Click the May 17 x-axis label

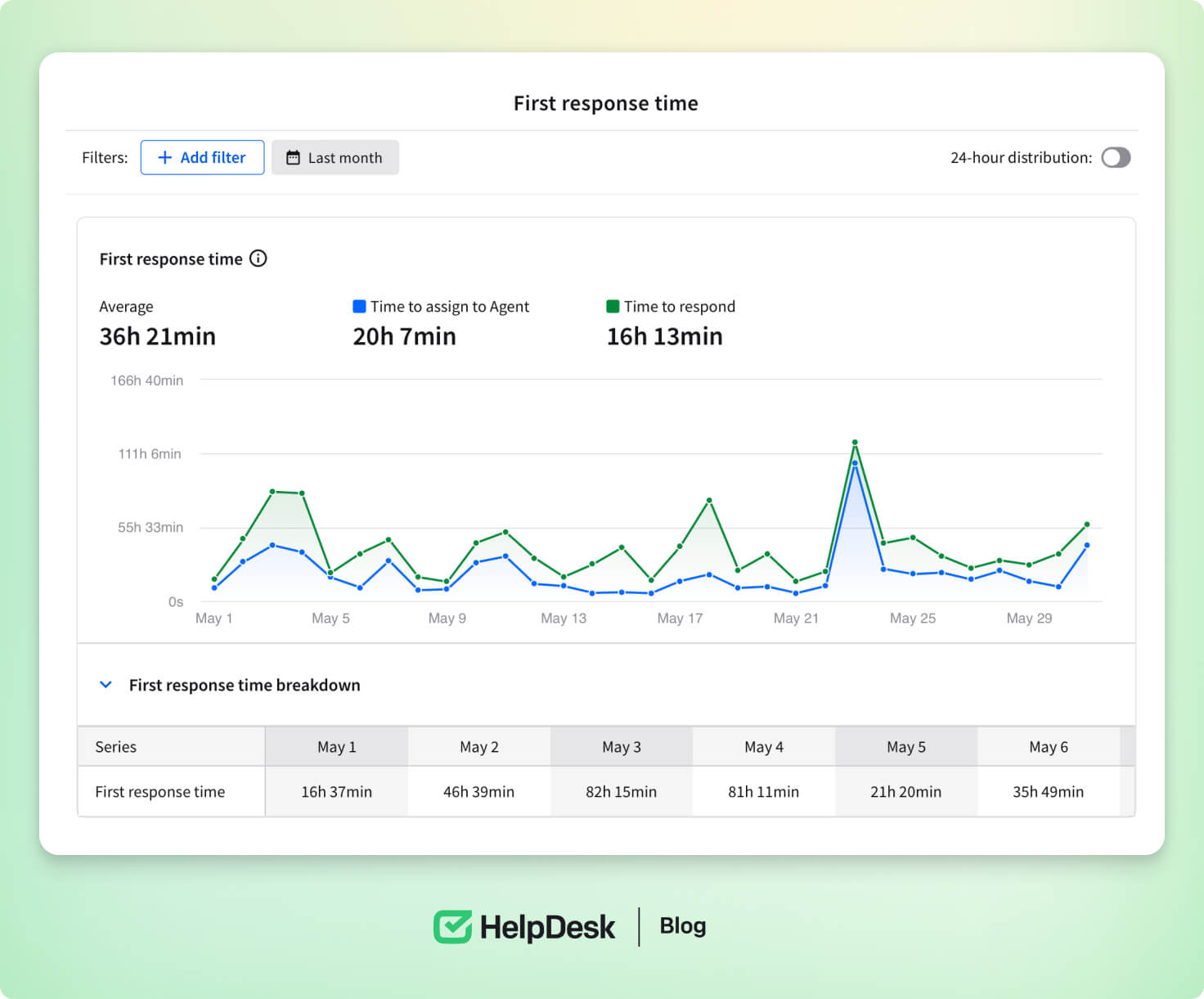680,619
